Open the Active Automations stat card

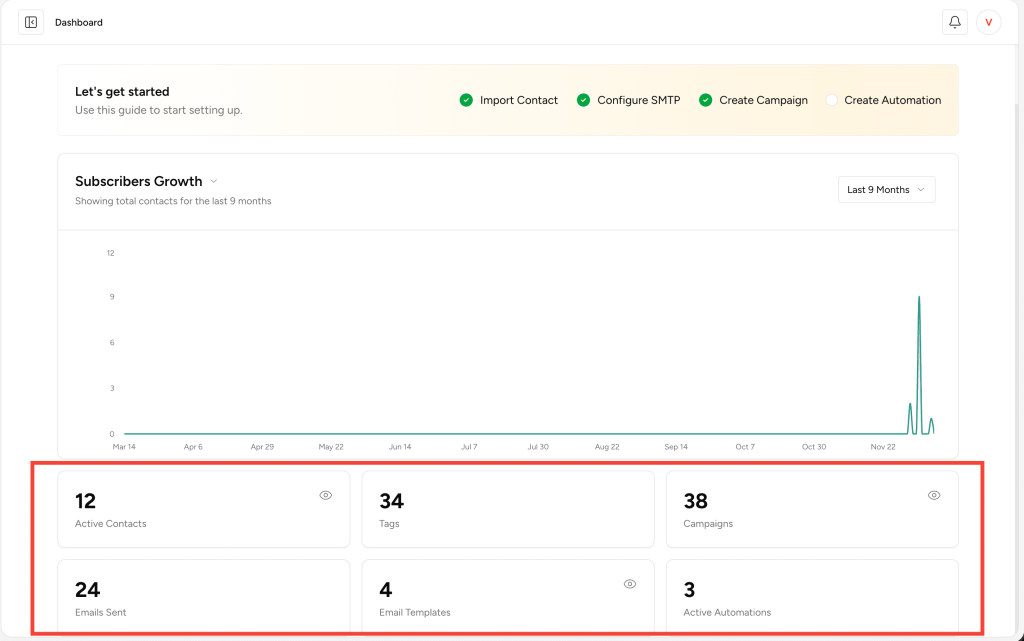click(811, 598)
